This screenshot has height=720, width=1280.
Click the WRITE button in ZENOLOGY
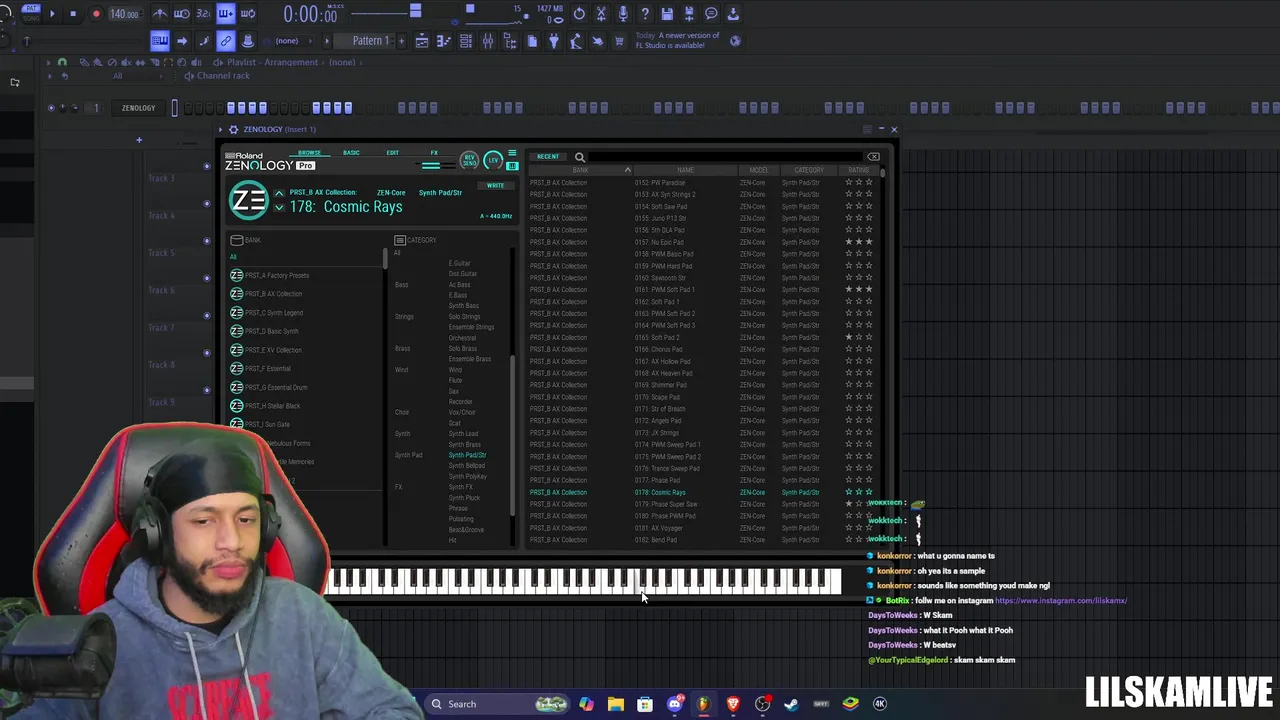495,186
